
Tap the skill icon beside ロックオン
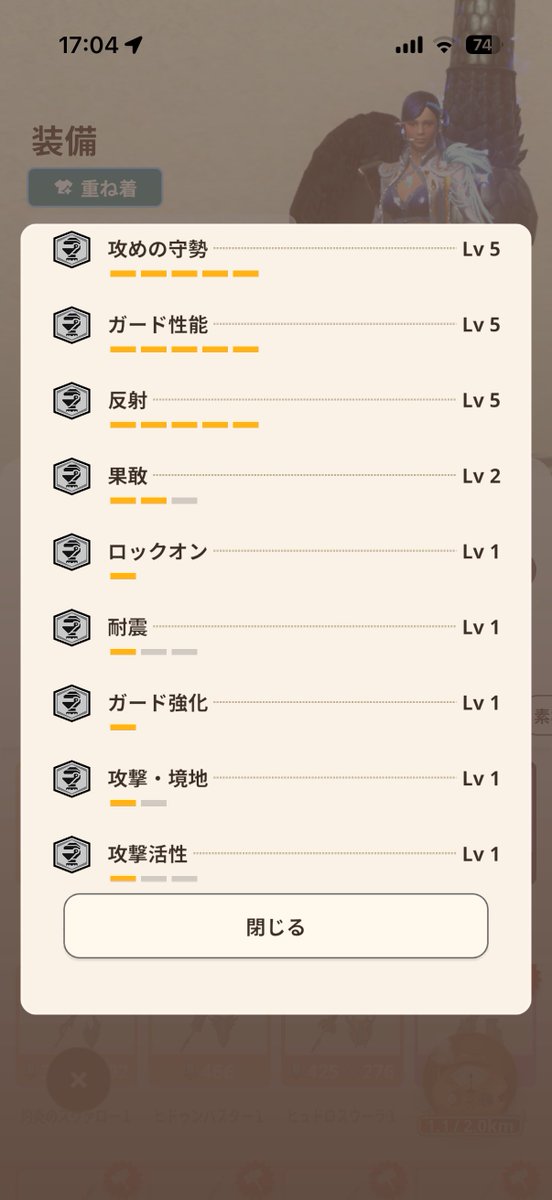pyautogui.click(x=71, y=552)
